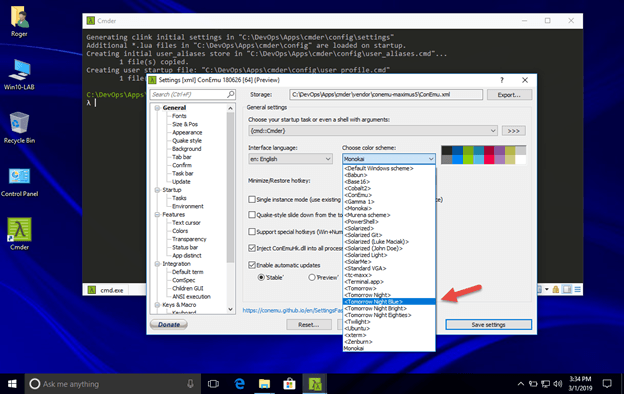Viewport: 624px width, 394px height.
Task: Open the Action Center notifications
Action: [607, 384]
